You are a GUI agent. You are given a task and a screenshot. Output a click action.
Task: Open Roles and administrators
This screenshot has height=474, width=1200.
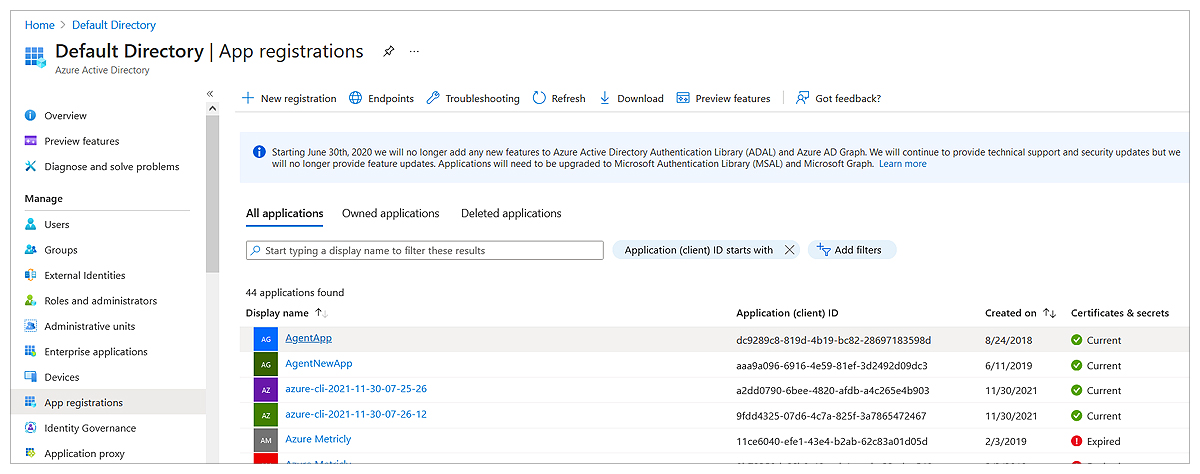pos(100,301)
